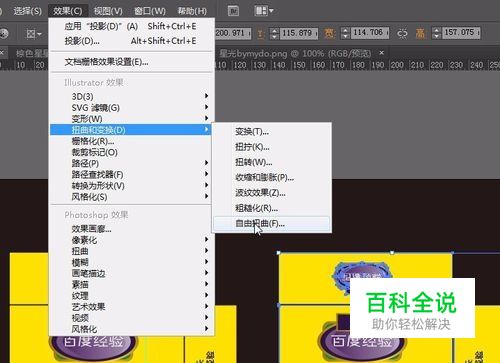
Task: Switch to the 棕色星 document tab
Action: pos(32,53)
